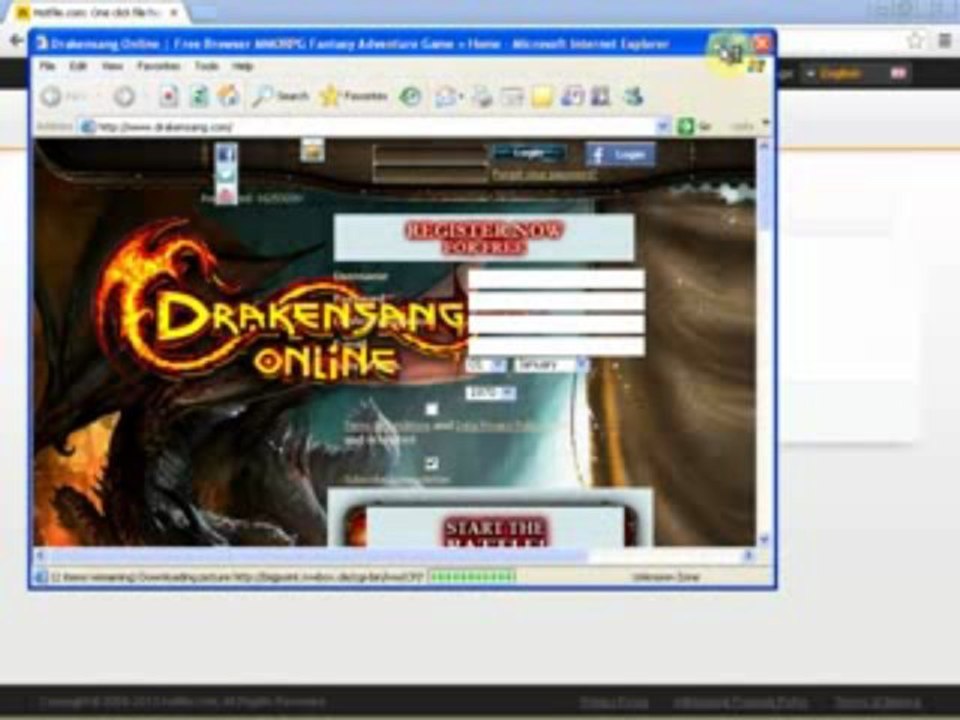Open the Edit menu
The image size is (960, 720).
(x=78, y=66)
